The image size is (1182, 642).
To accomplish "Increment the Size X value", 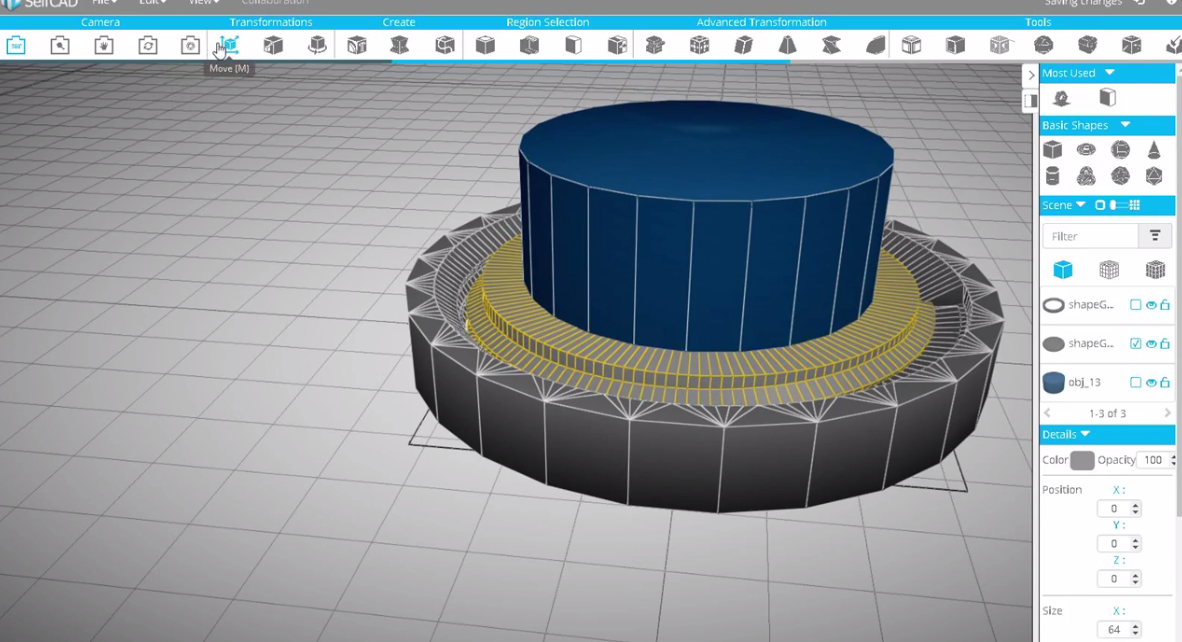I will tap(1135, 625).
